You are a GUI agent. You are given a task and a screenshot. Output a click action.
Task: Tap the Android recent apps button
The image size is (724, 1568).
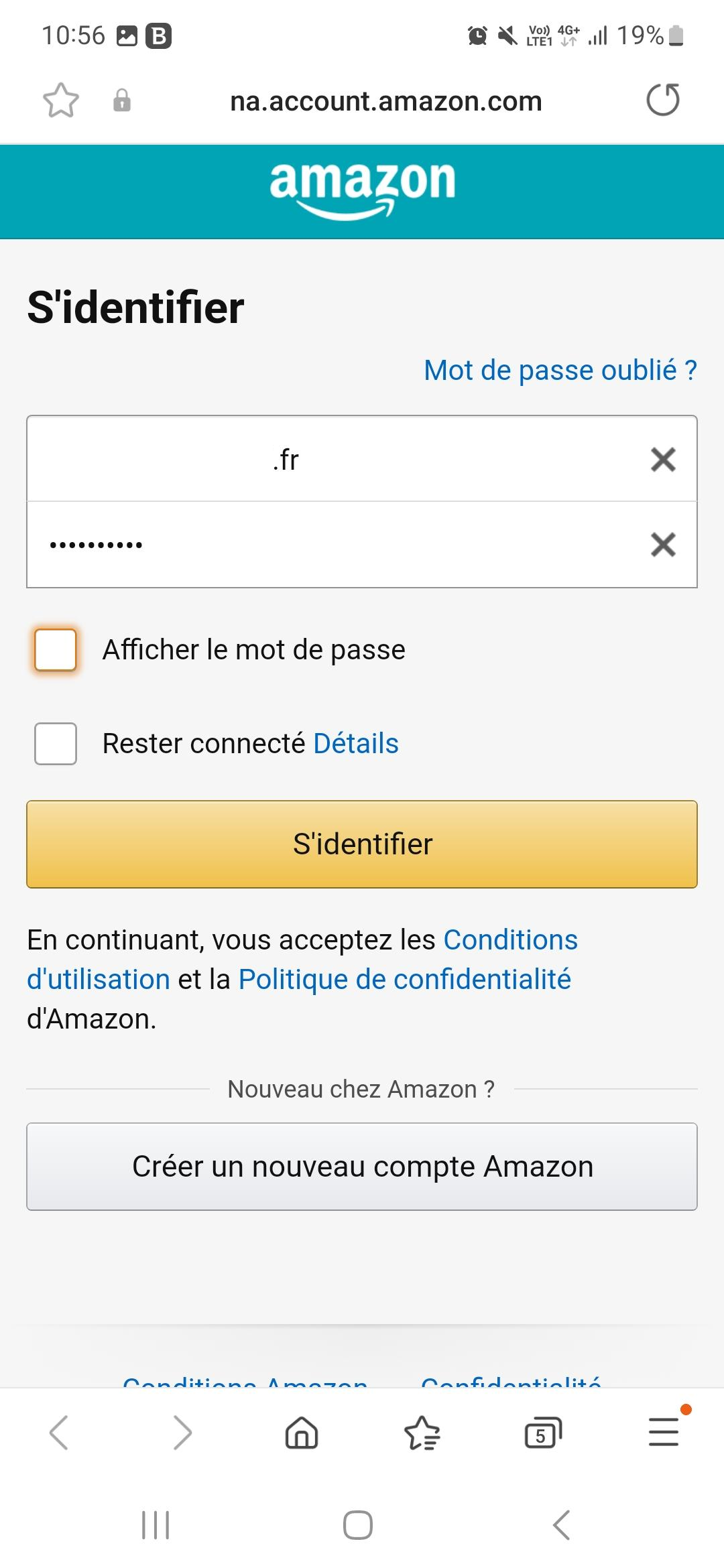click(156, 1525)
